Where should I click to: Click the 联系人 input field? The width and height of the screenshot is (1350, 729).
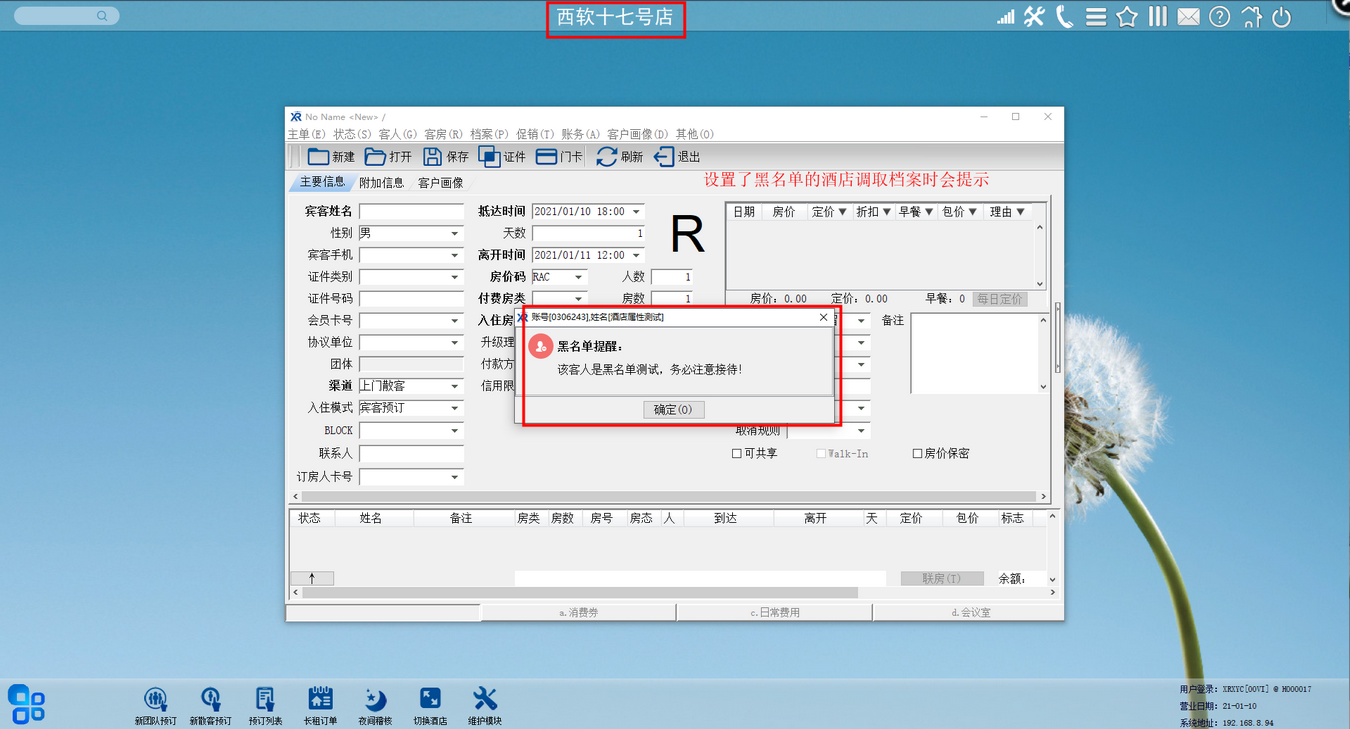(411, 454)
